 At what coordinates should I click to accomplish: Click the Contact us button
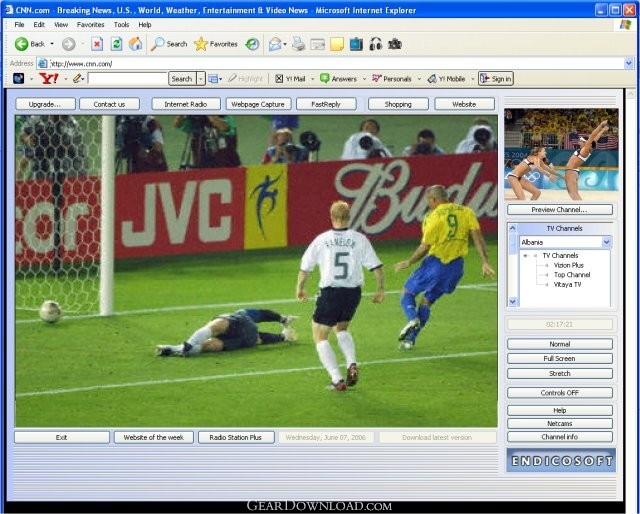(x=109, y=104)
